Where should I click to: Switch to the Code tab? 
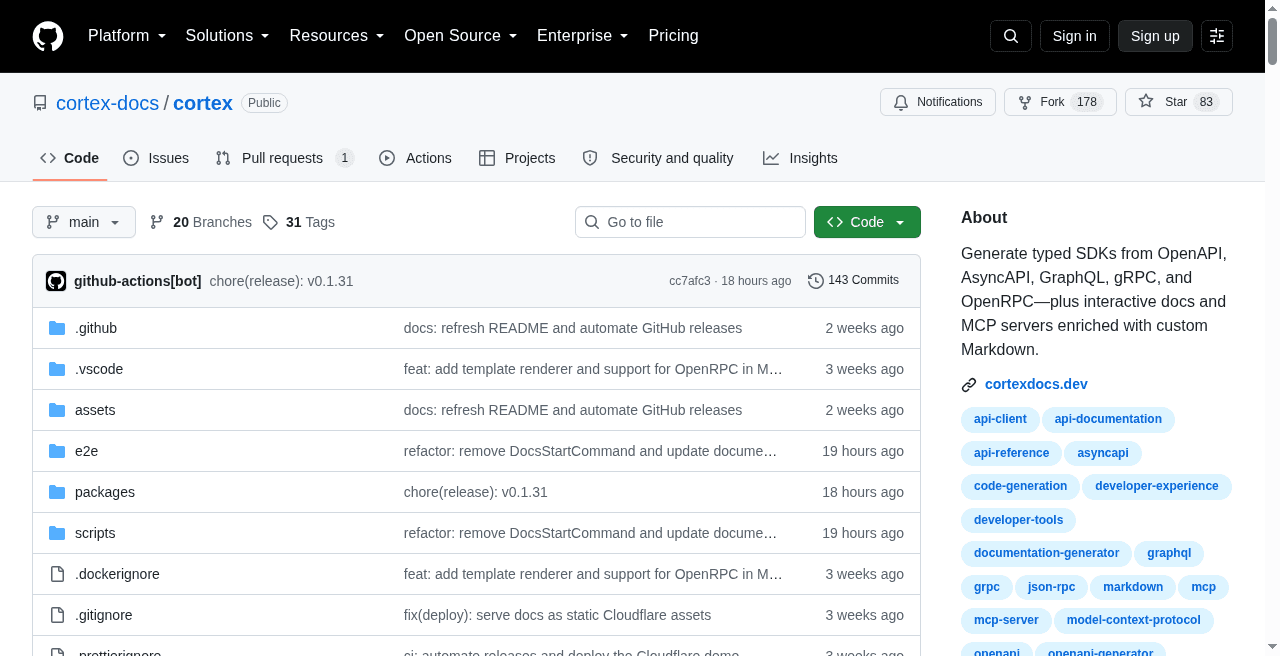click(70, 158)
